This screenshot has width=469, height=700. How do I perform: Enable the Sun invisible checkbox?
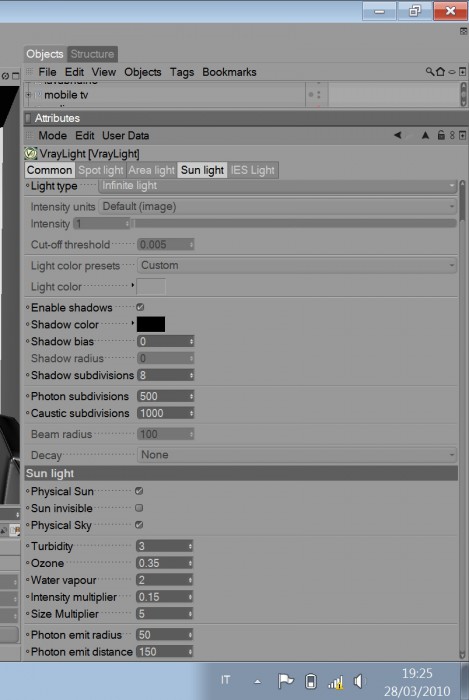pos(139,508)
